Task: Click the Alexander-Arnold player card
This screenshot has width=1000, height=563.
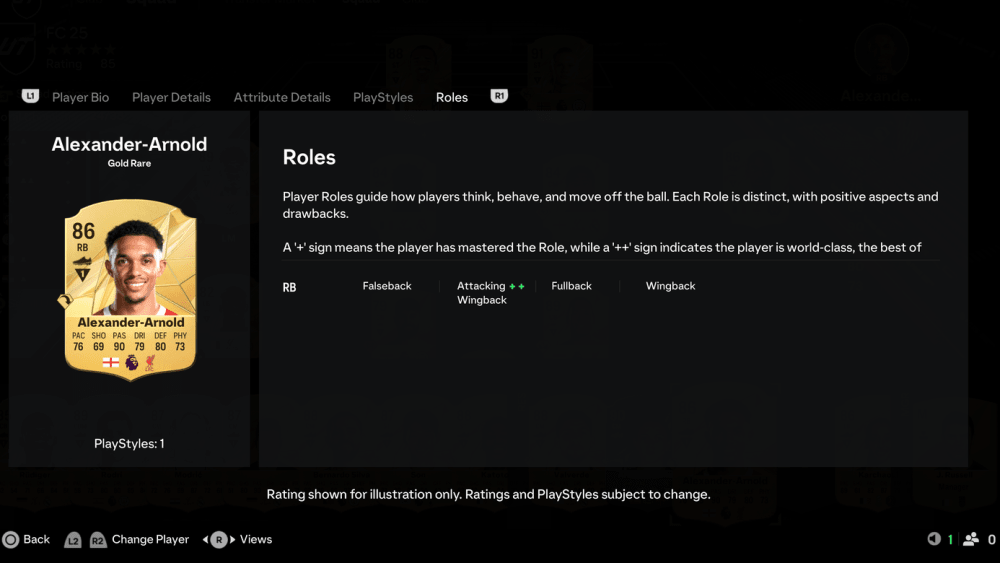Action: point(130,290)
